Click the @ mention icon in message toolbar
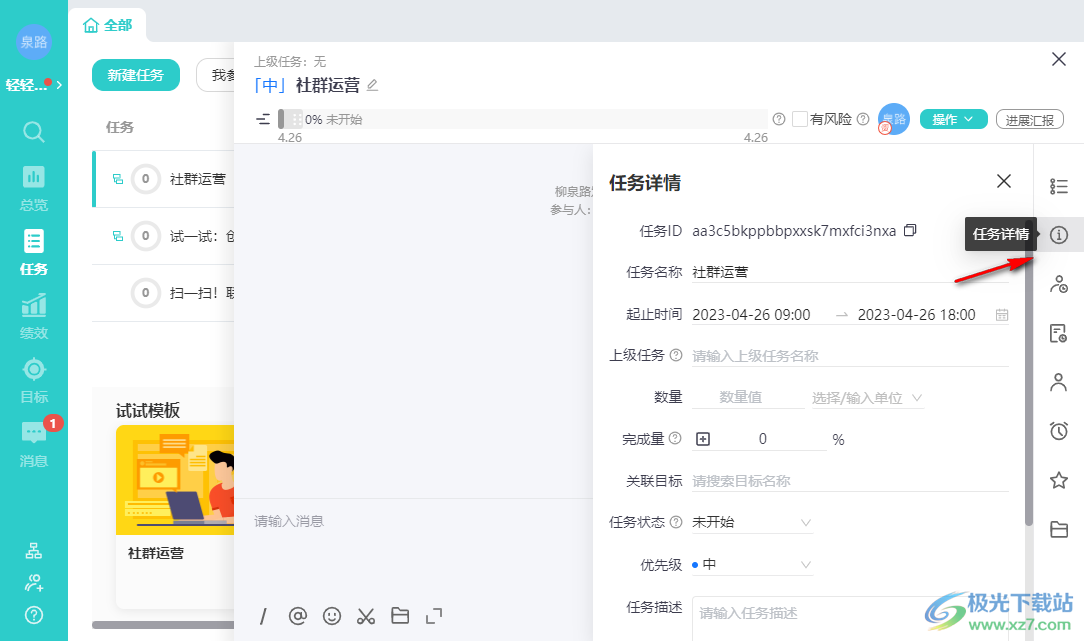Viewport: 1084px width, 641px height. point(297,615)
